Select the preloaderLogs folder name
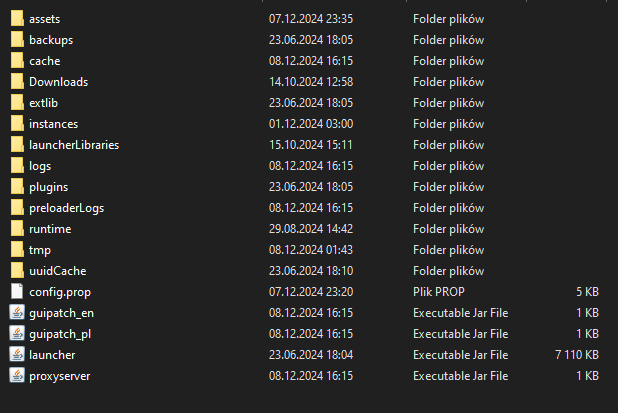 (66, 207)
